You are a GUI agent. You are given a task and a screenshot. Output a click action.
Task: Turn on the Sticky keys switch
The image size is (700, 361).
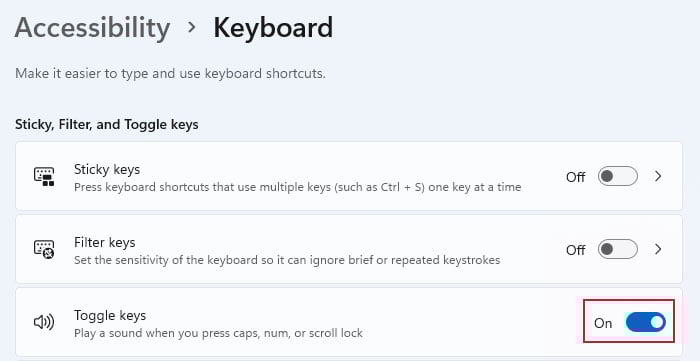618,176
